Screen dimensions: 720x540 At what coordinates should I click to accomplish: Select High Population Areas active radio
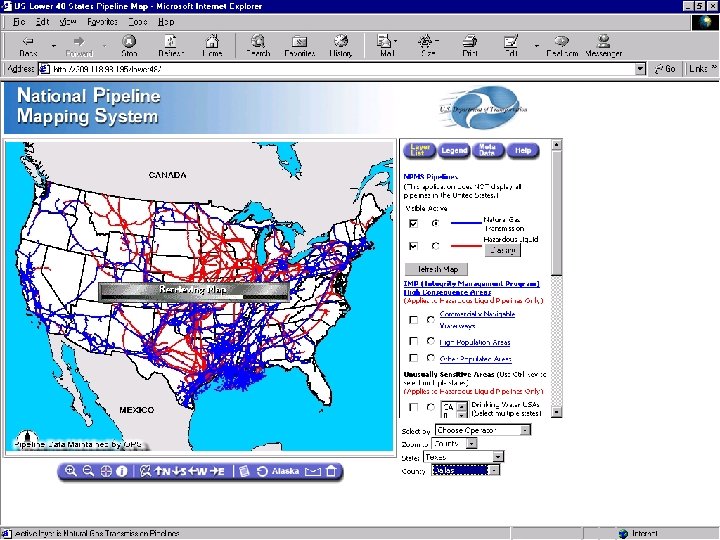point(430,341)
